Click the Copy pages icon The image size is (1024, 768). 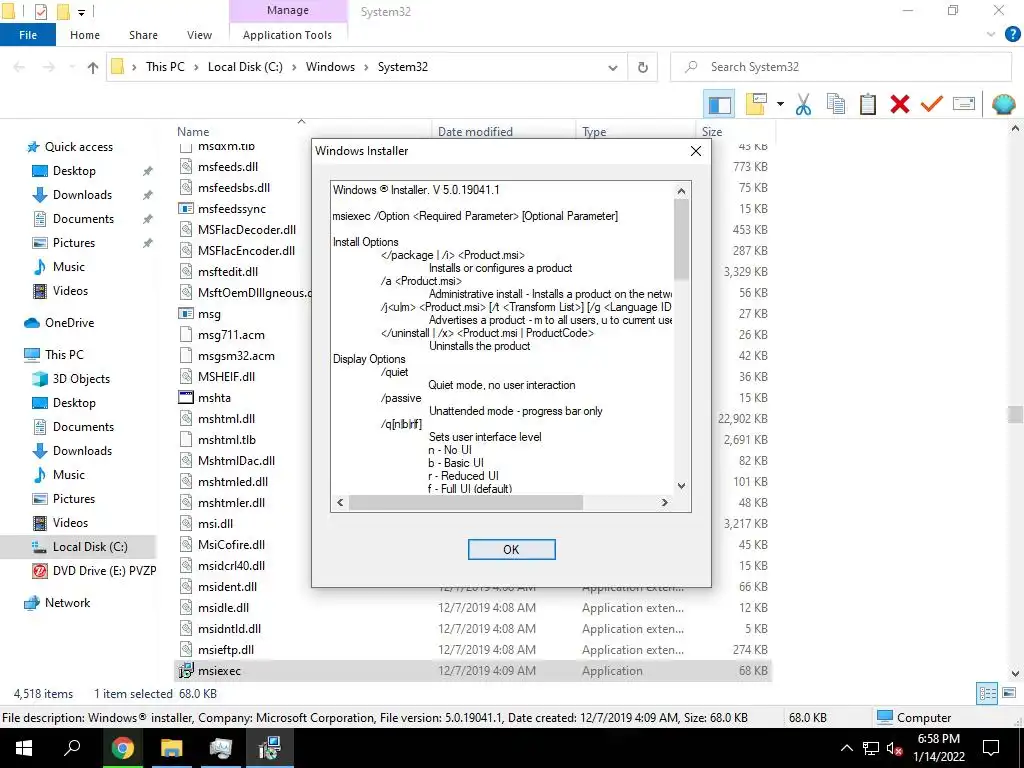[x=836, y=104]
